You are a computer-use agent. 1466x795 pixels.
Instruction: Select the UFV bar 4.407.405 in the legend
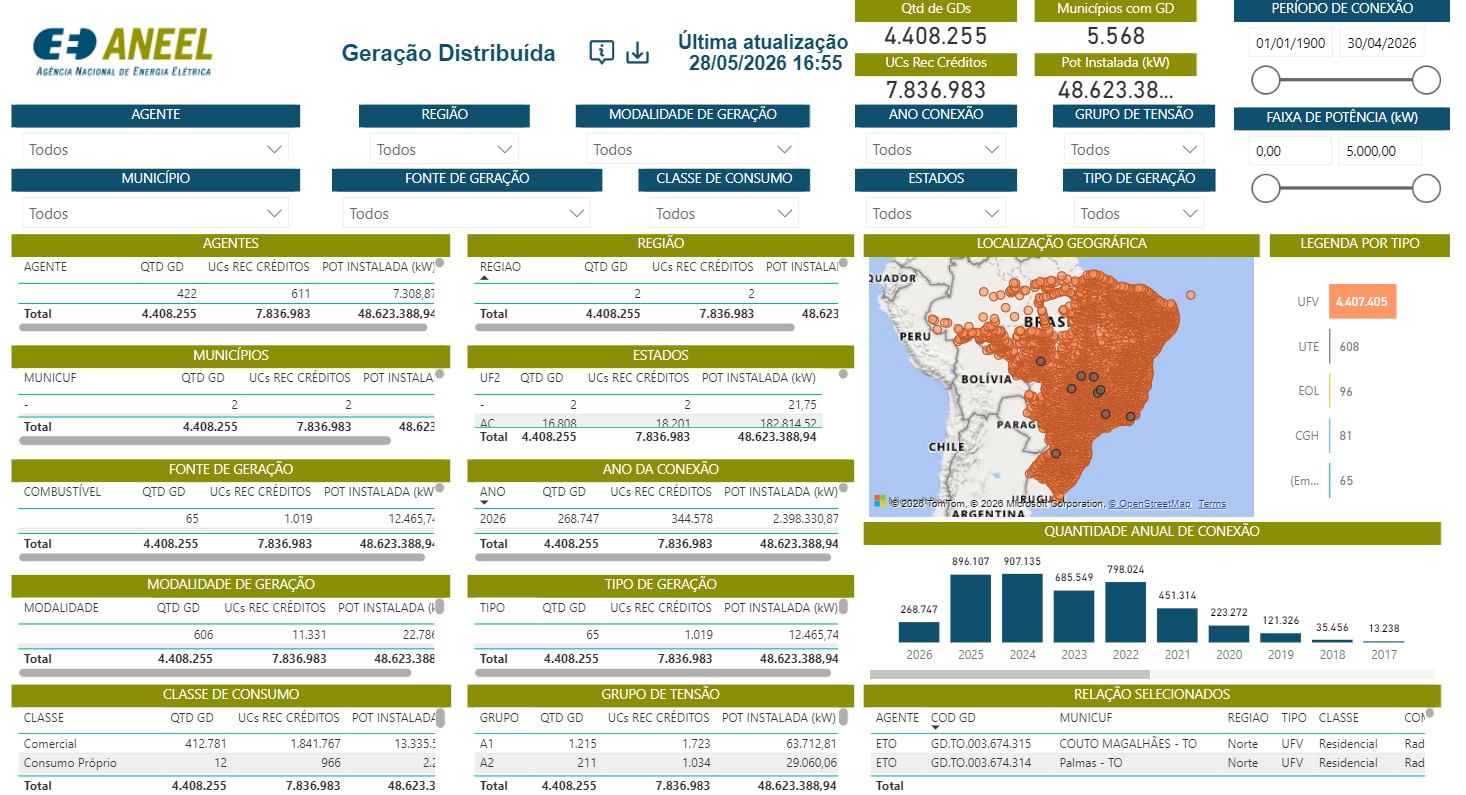pyautogui.click(x=1362, y=301)
